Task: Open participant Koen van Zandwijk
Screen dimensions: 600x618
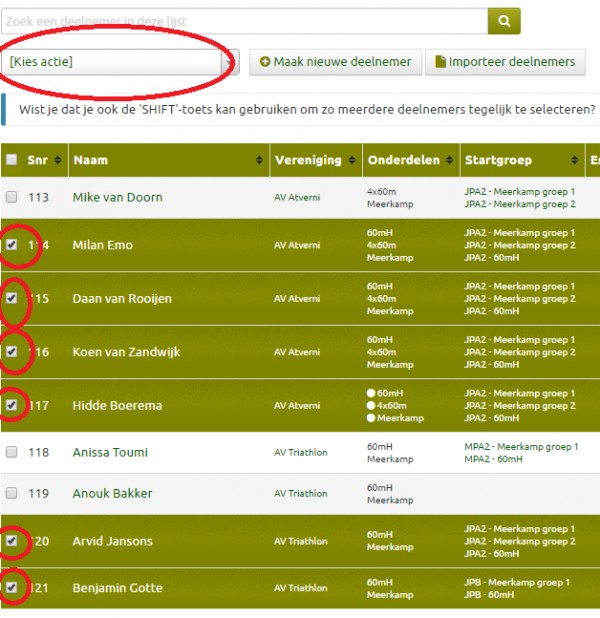Action: pyautogui.click(x=126, y=352)
